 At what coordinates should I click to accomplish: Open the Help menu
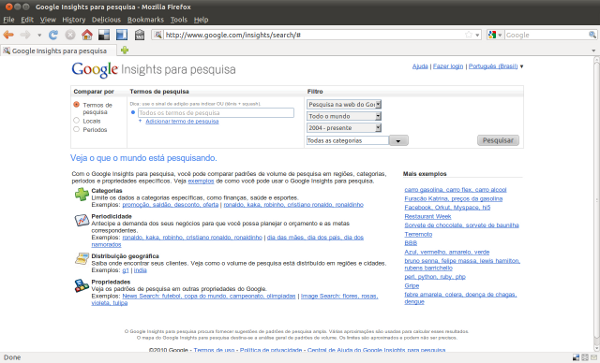pyautogui.click(x=201, y=20)
